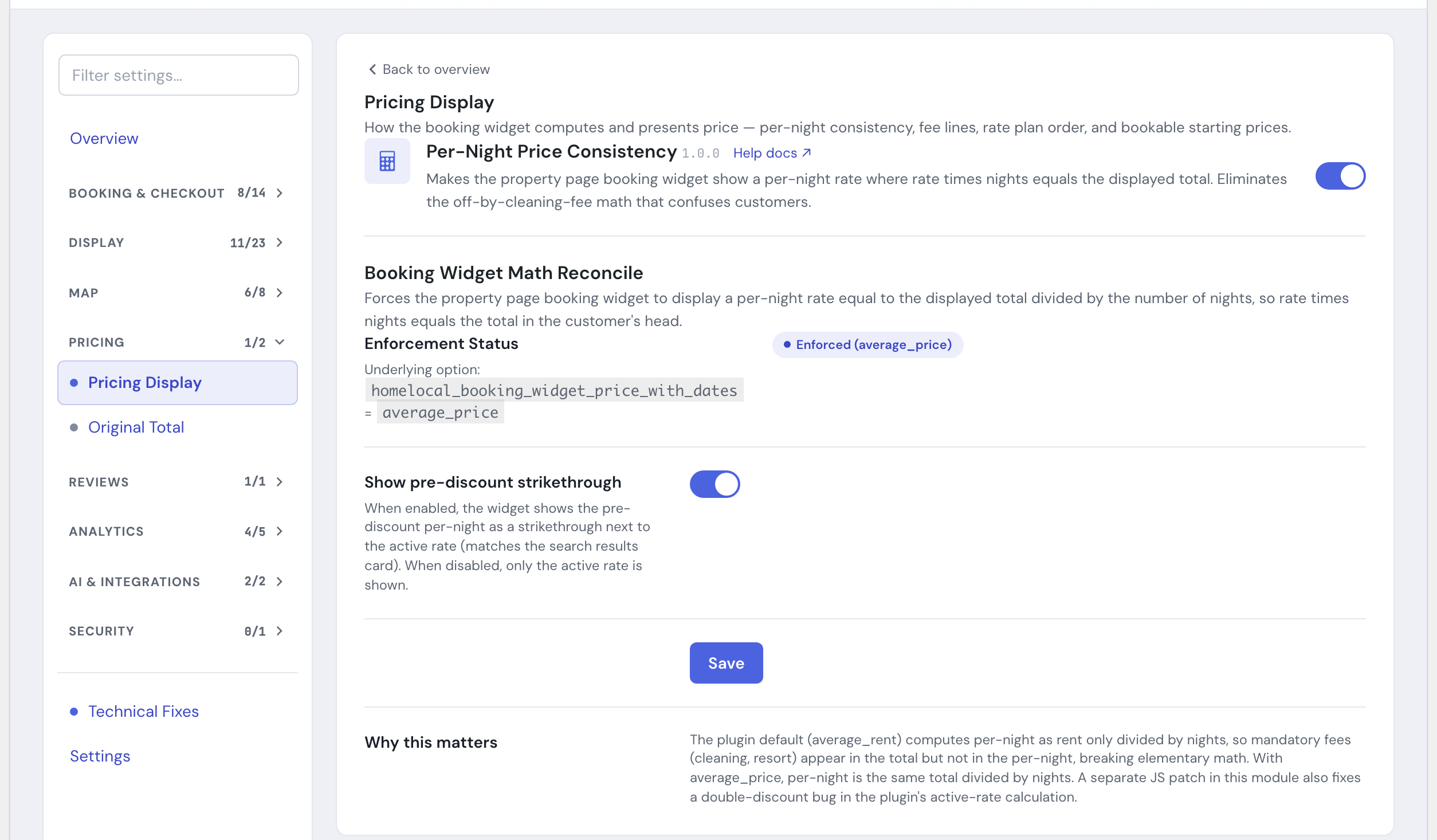Open the Original Total sidebar item
1437x840 pixels.
[x=136, y=427]
